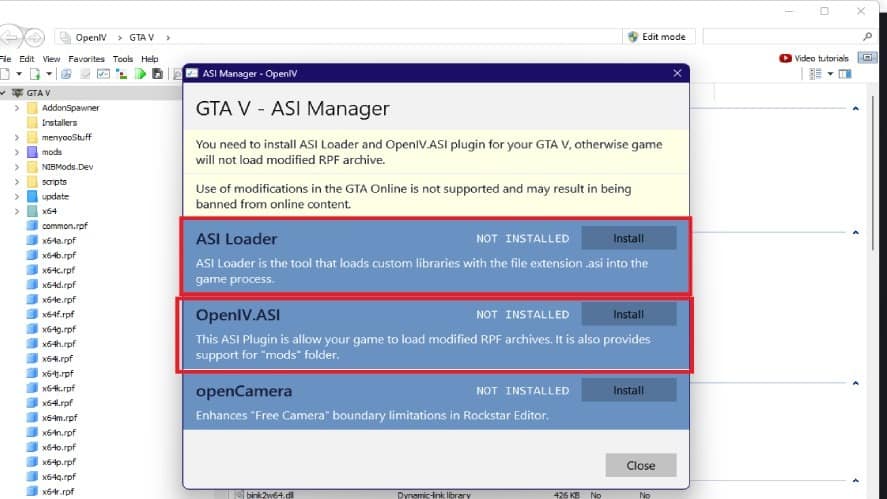Go back with the navigation arrow
The image size is (887, 499).
click(10, 37)
